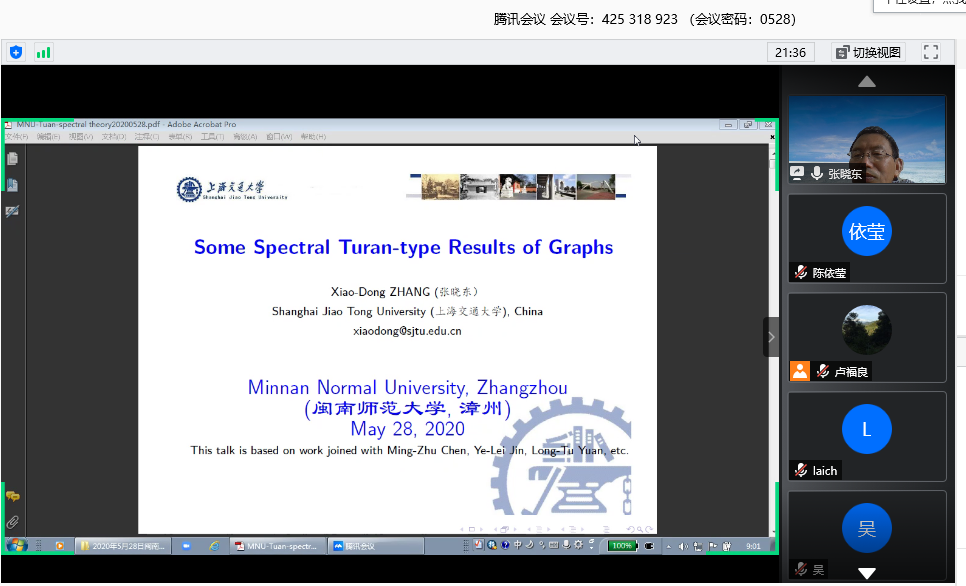Image resolution: width=966 pixels, height=586 pixels.
Task: Select 张晓东's video thumbnail
Action: point(867,140)
